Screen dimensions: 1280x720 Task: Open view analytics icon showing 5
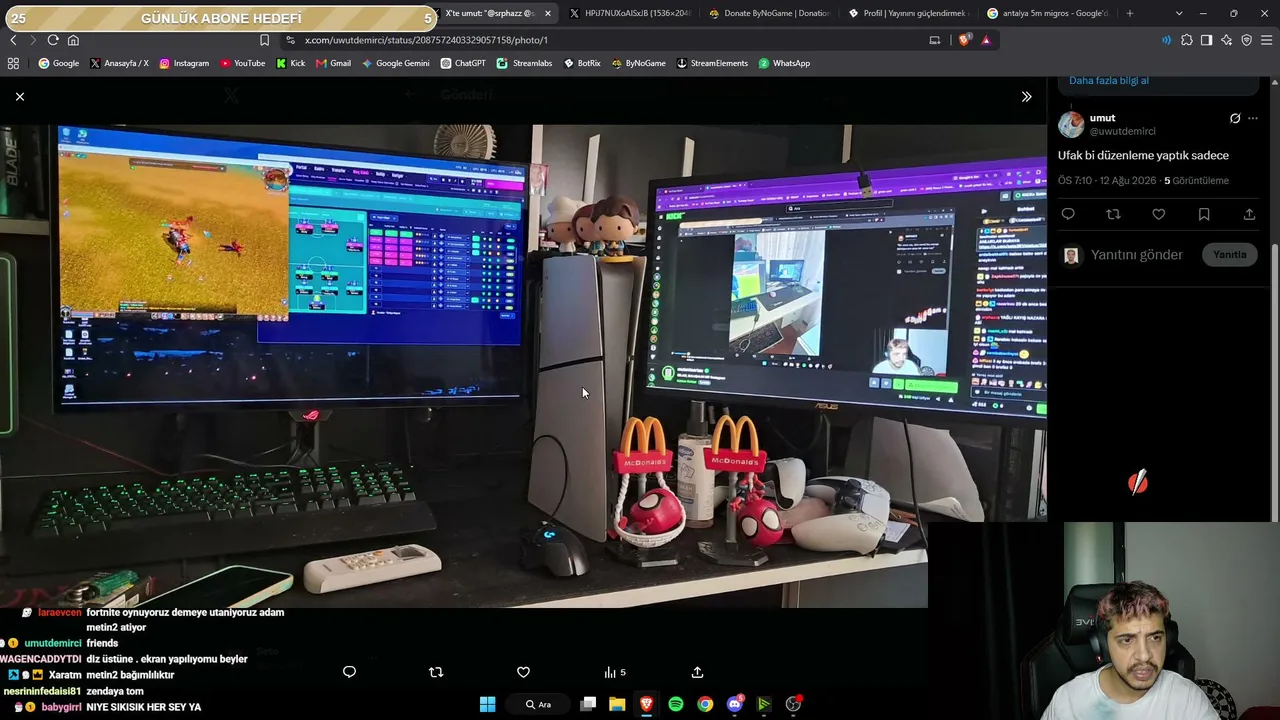[614, 672]
